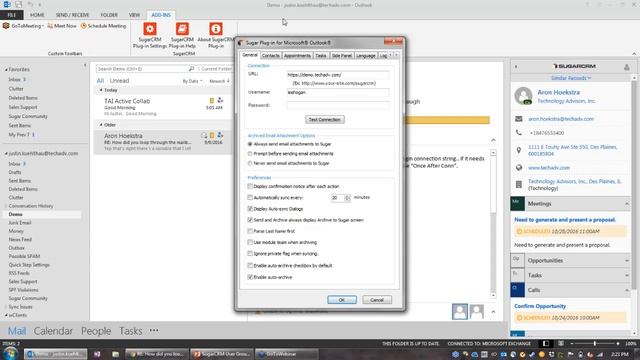Switch to Appointments tab in plug-in dialog
The width and height of the screenshot is (640, 360).
(297, 56)
